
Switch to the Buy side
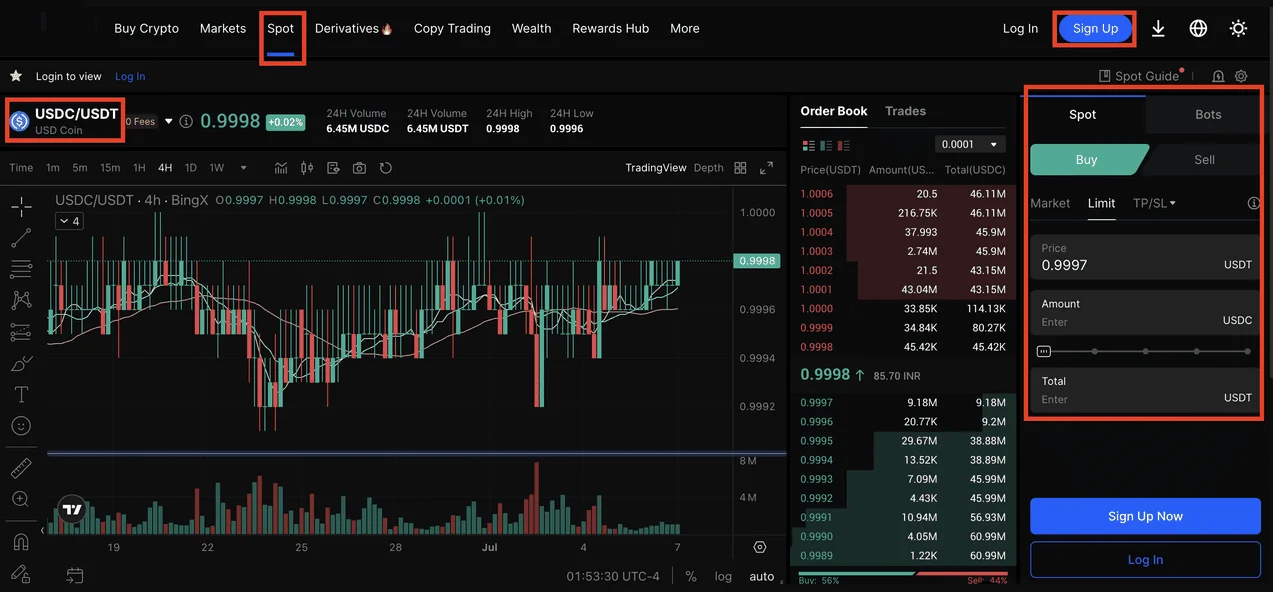pyautogui.click(x=1087, y=160)
